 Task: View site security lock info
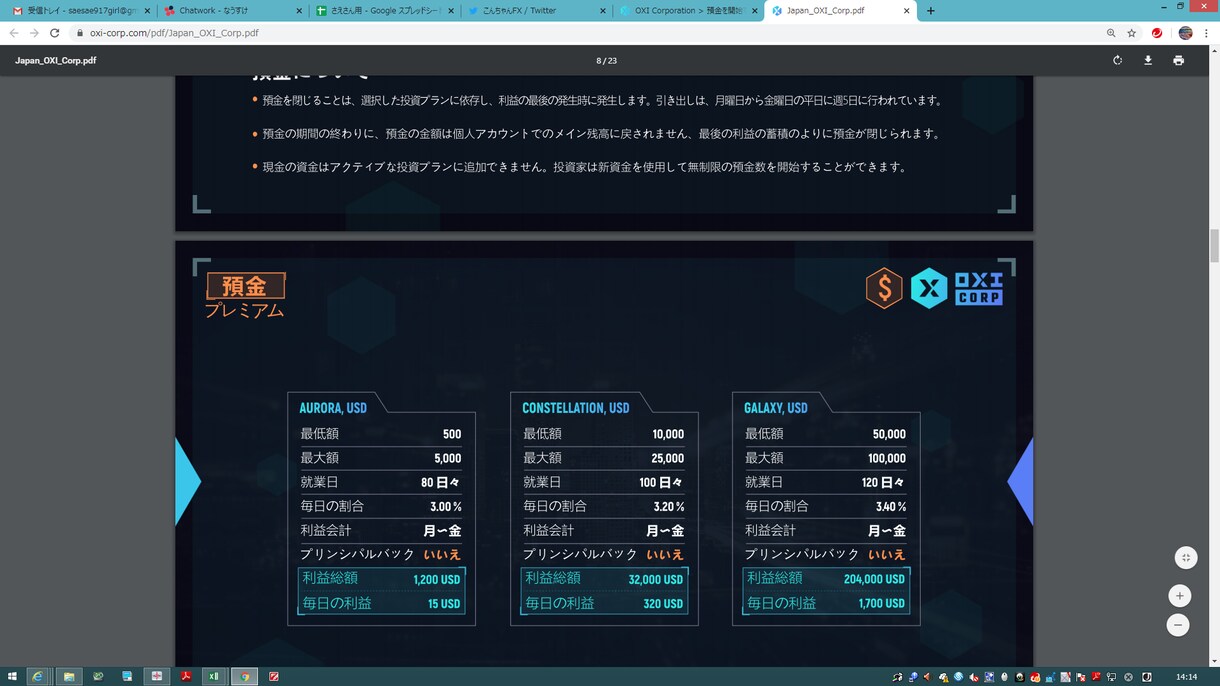coord(80,33)
